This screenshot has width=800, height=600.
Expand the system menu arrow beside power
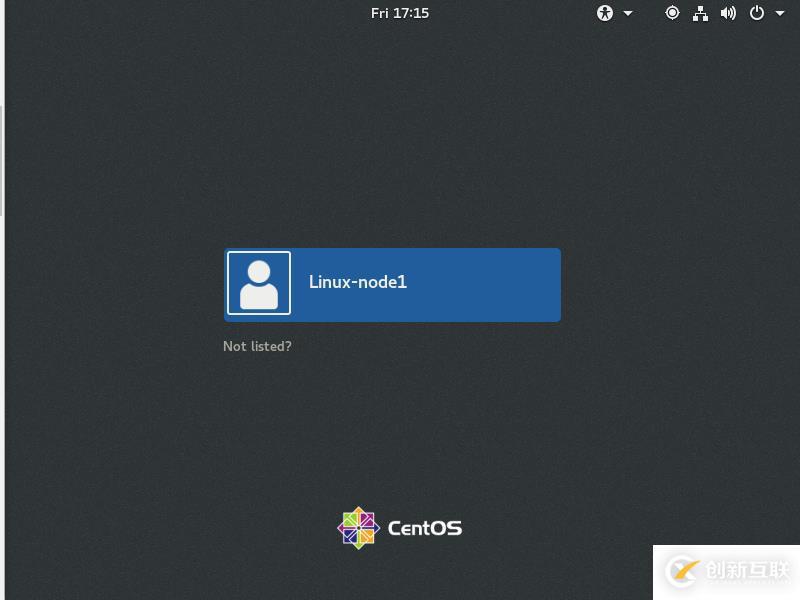click(780, 14)
